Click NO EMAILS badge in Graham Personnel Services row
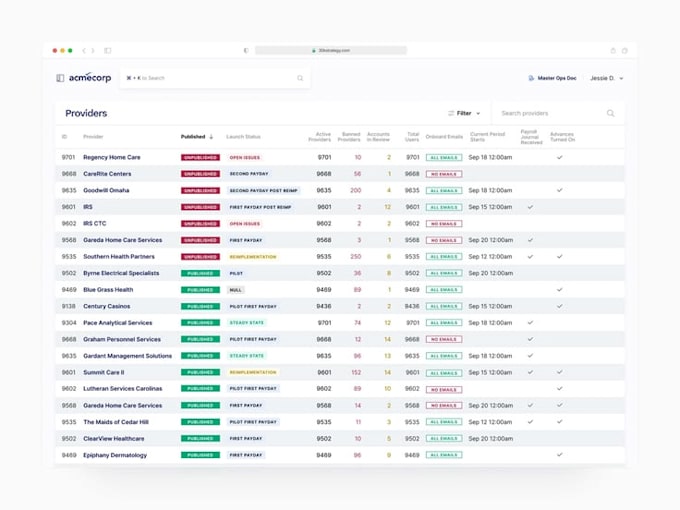This screenshot has height=510, width=680. (444, 339)
